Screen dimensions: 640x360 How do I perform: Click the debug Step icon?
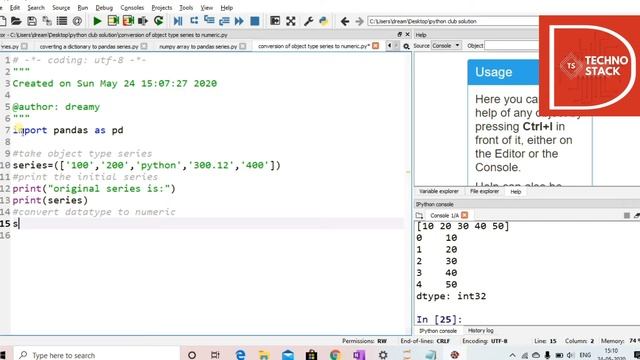[x=194, y=21]
